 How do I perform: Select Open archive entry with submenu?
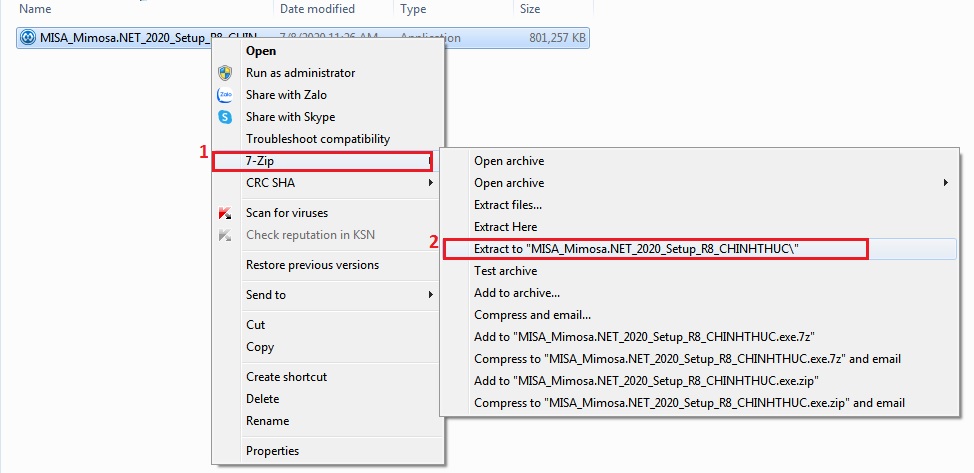coord(509,183)
